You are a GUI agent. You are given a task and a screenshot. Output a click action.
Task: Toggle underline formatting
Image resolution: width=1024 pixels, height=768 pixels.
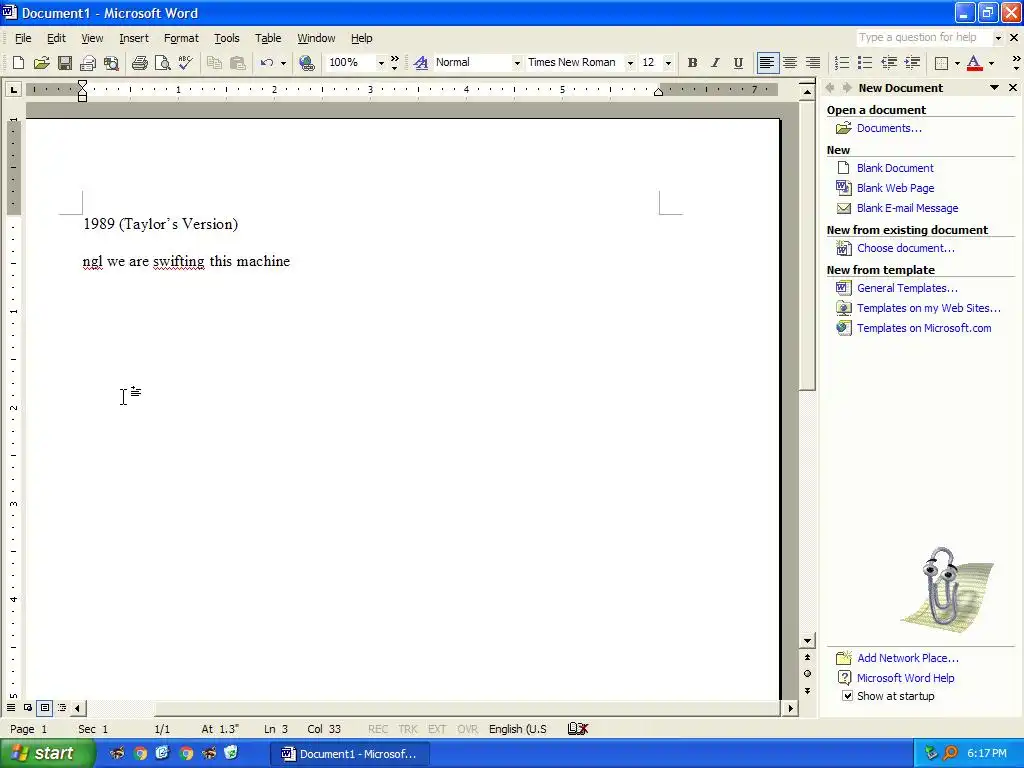click(738, 63)
